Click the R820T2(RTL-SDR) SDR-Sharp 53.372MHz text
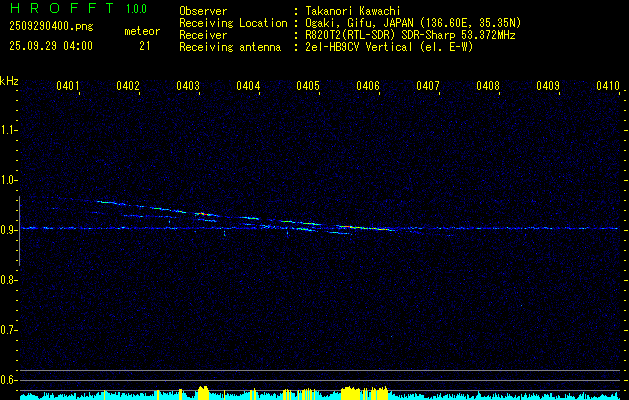The height and width of the screenshot is (400, 629). [x=410, y=35]
